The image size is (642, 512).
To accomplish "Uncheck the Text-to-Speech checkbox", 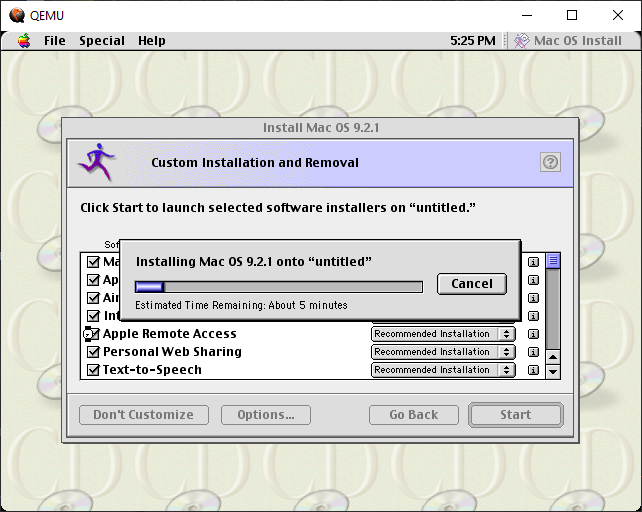I will click(x=93, y=370).
